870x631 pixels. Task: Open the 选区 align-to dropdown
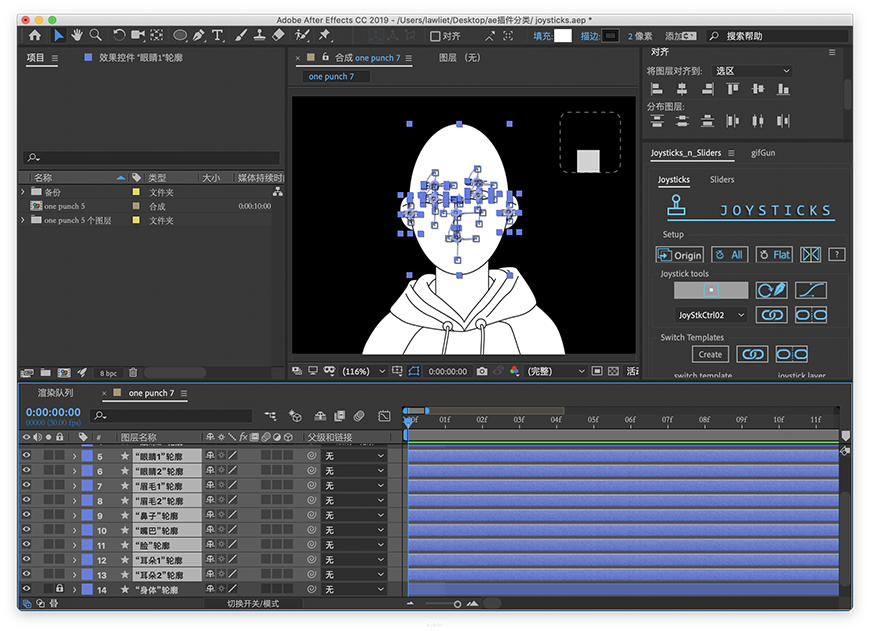pyautogui.click(x=751, y=71)
